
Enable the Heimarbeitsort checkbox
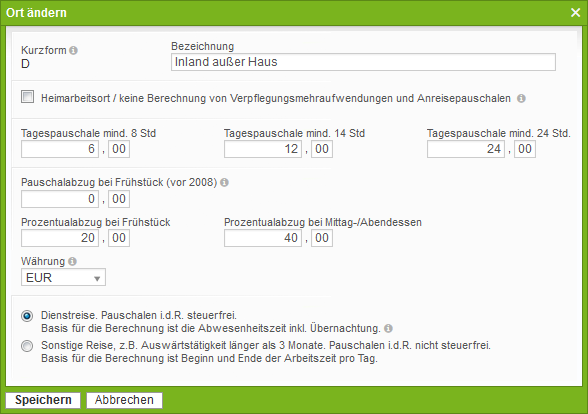[27, 97]
